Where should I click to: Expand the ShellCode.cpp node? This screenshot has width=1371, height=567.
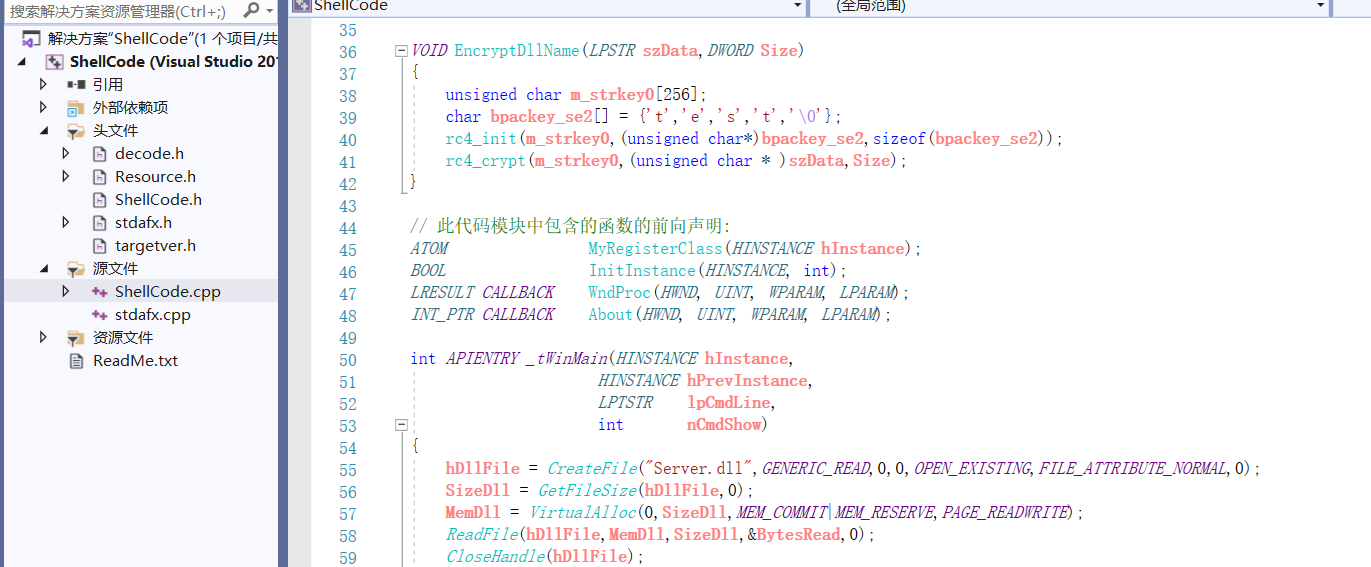[x=66, y=292]
